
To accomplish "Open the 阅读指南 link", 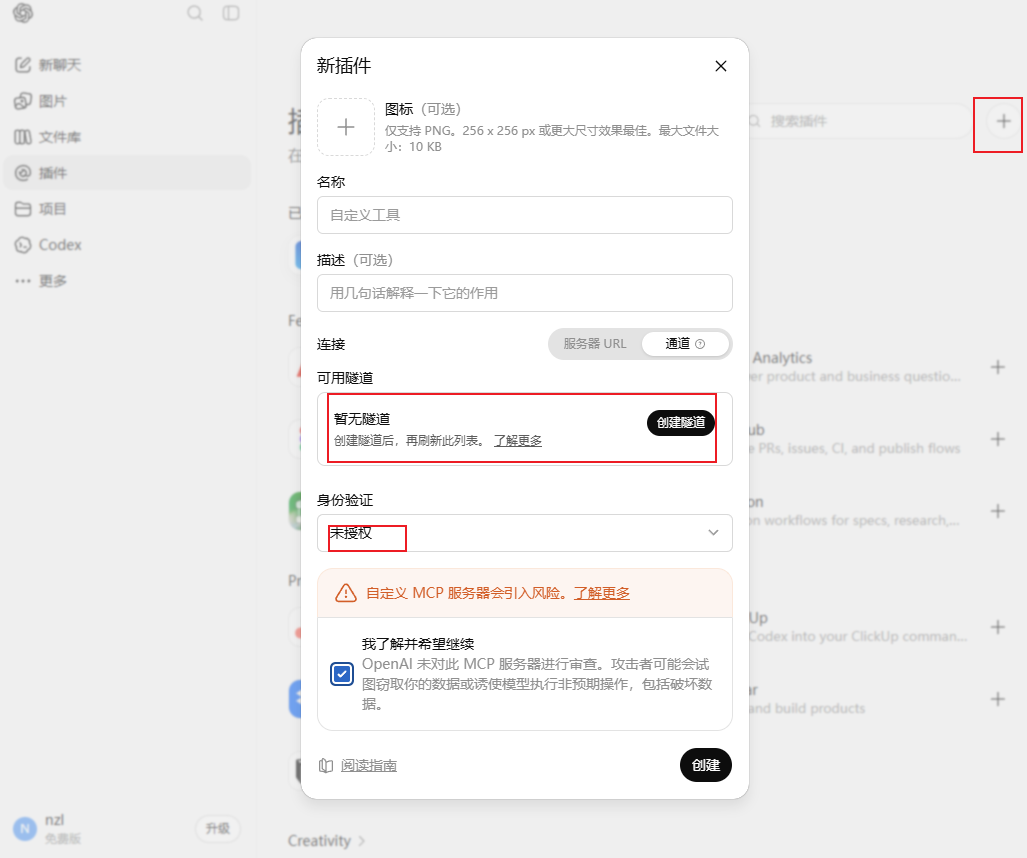I will tap(369, 766).
